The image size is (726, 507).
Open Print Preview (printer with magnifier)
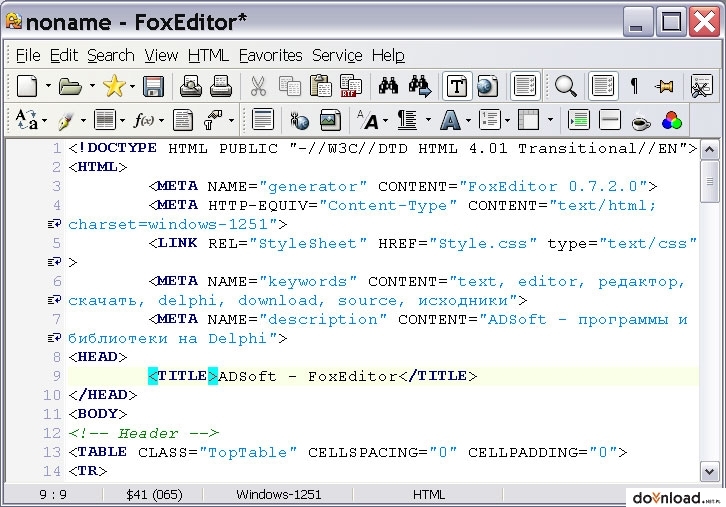190,86
